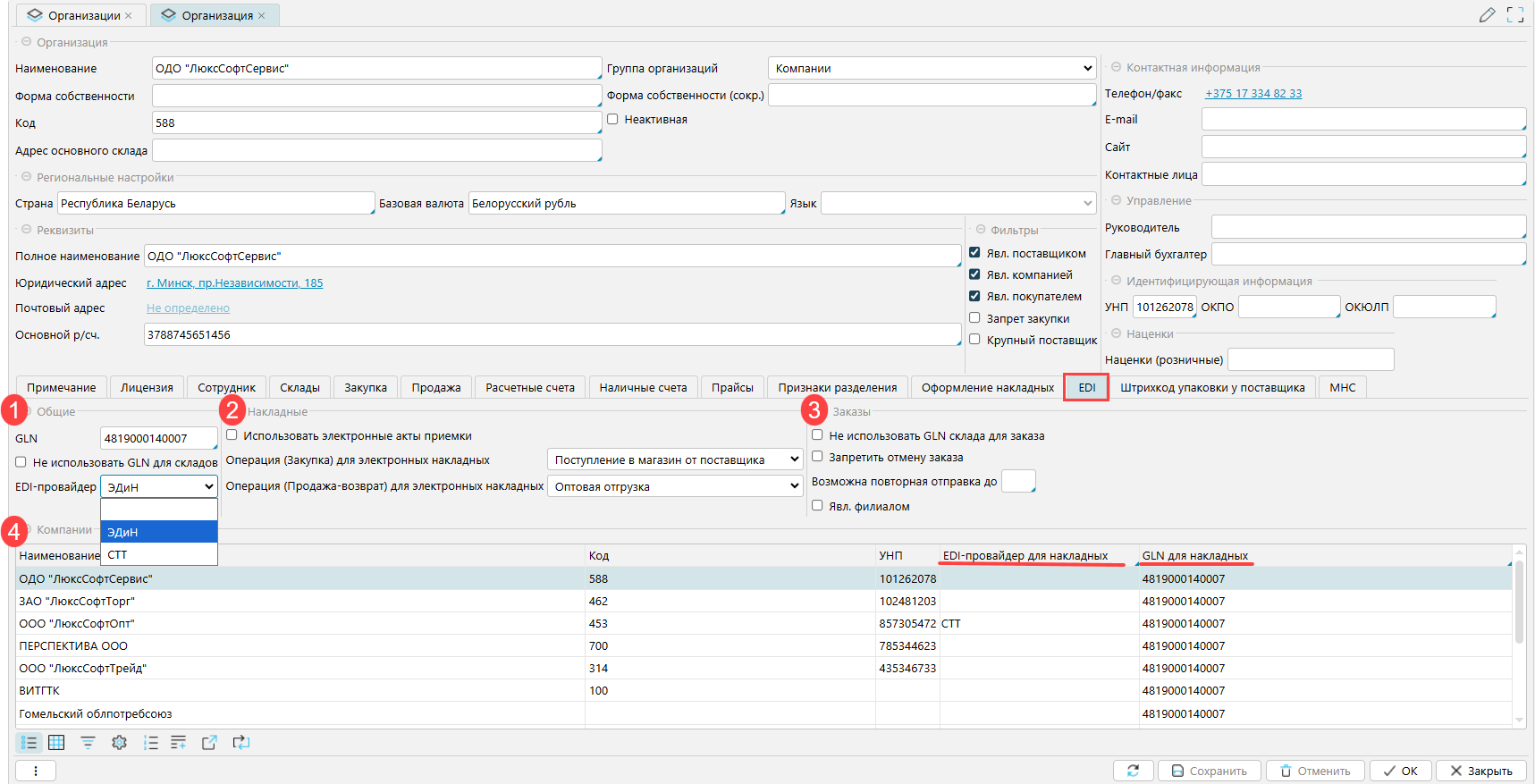This screenshot has height=784, width=1535.
Task: Uncheck Явл. поставщиком filter
Action: click(974, 253)
